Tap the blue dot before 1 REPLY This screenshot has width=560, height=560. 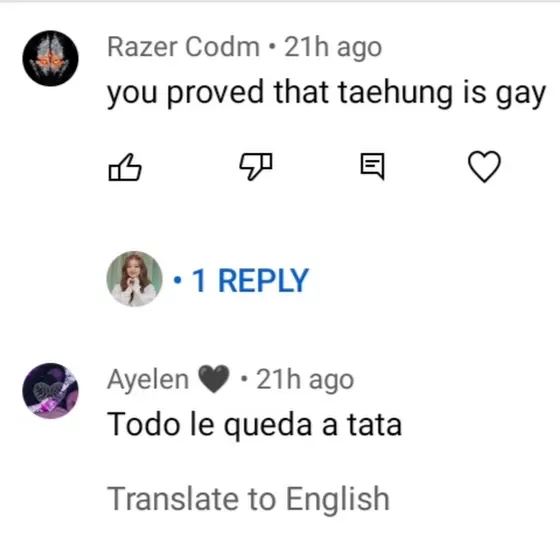click(177, 281)
